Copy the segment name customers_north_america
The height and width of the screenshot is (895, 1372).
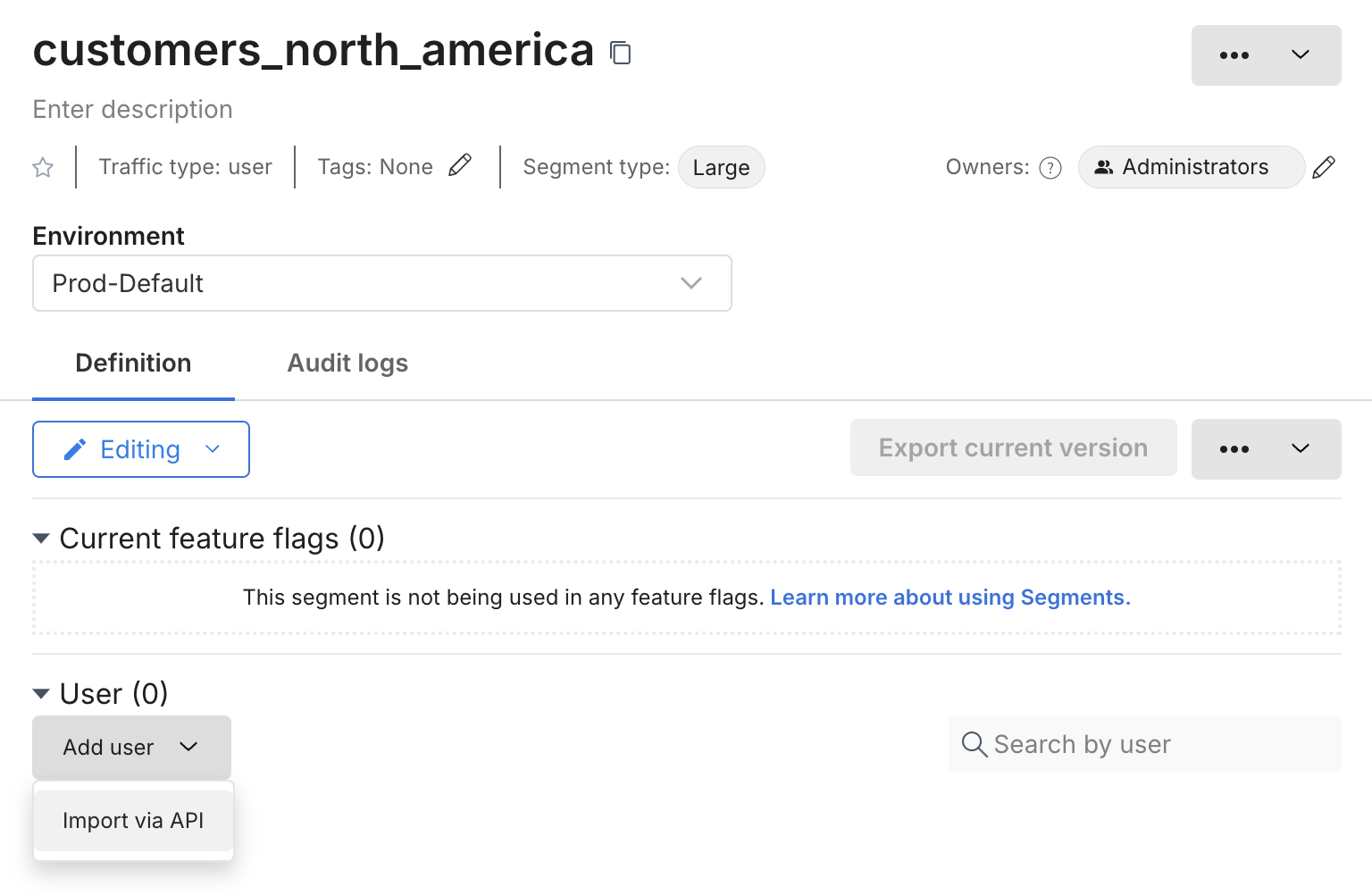tap(621, 54)
